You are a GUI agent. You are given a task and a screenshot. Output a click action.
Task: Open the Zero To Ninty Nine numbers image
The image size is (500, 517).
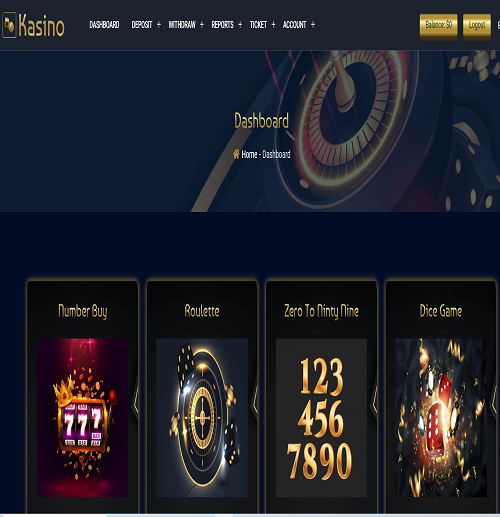[321, 418]
